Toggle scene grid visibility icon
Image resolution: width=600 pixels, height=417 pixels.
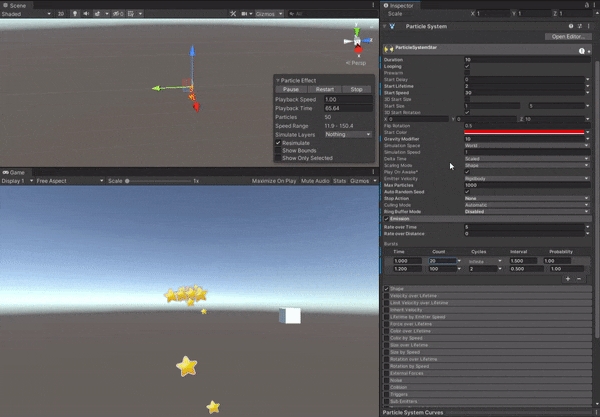(131, 14)
